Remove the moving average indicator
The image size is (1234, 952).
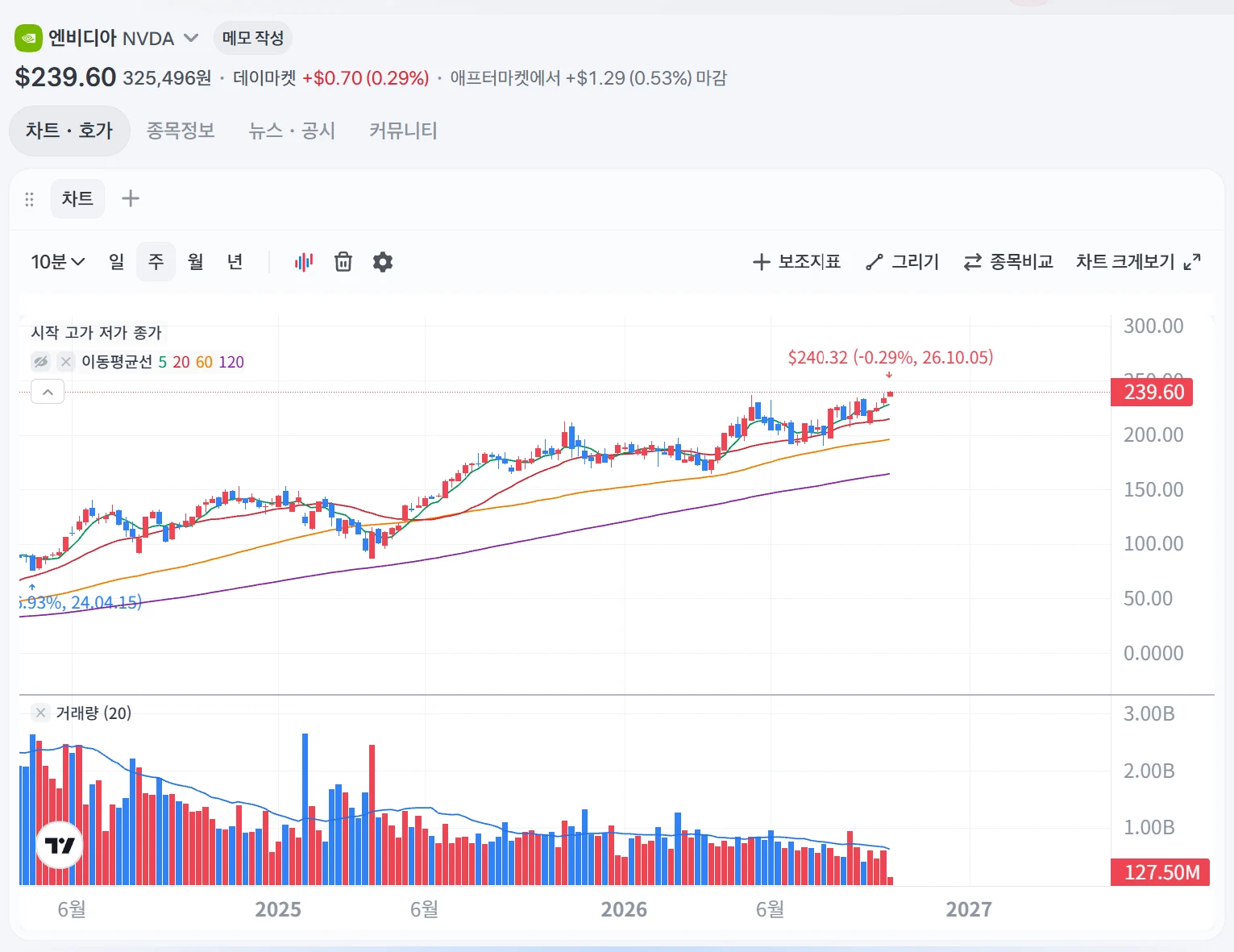pos(66,362)
